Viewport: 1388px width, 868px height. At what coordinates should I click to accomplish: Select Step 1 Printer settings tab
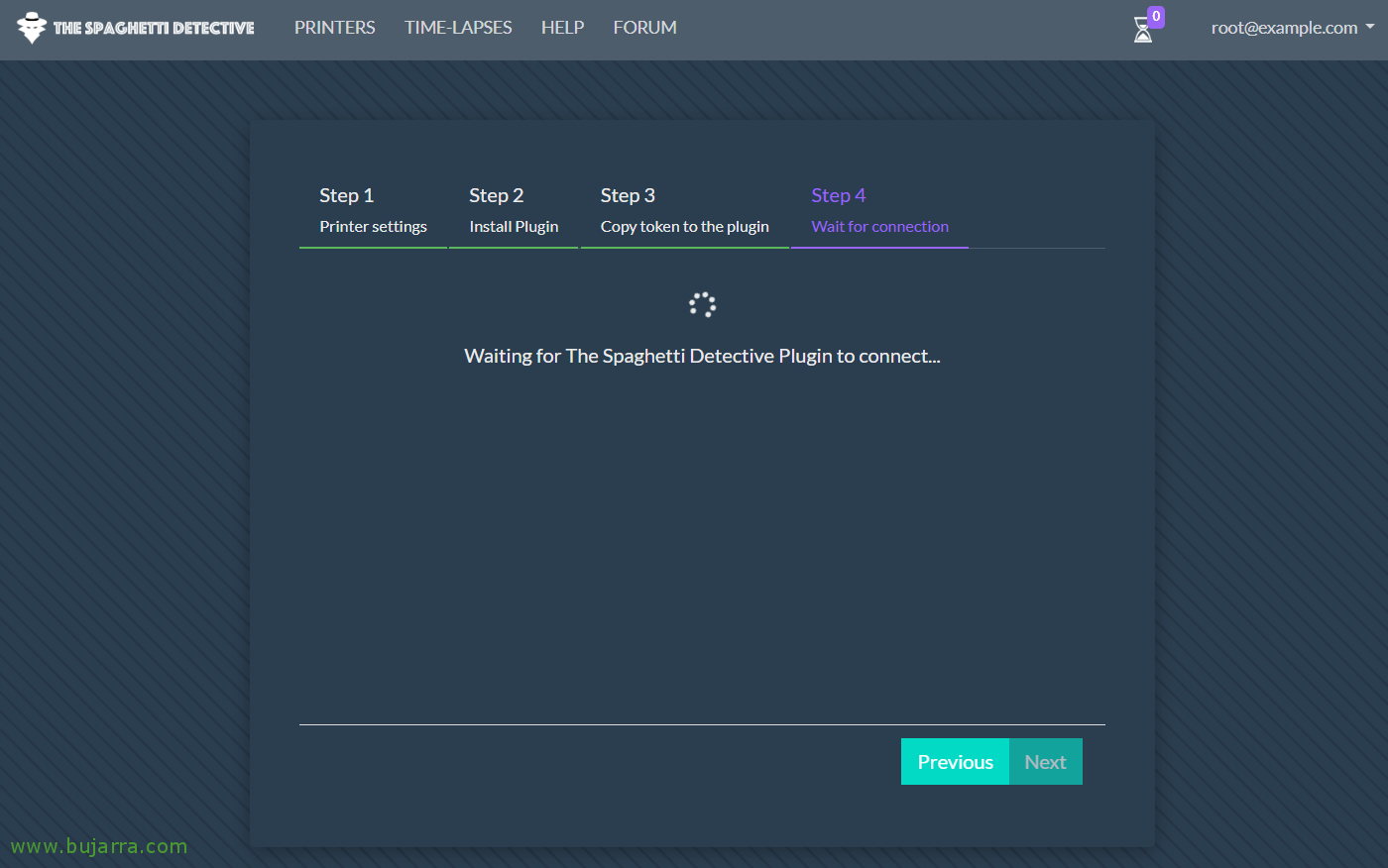tap(373, 211)
